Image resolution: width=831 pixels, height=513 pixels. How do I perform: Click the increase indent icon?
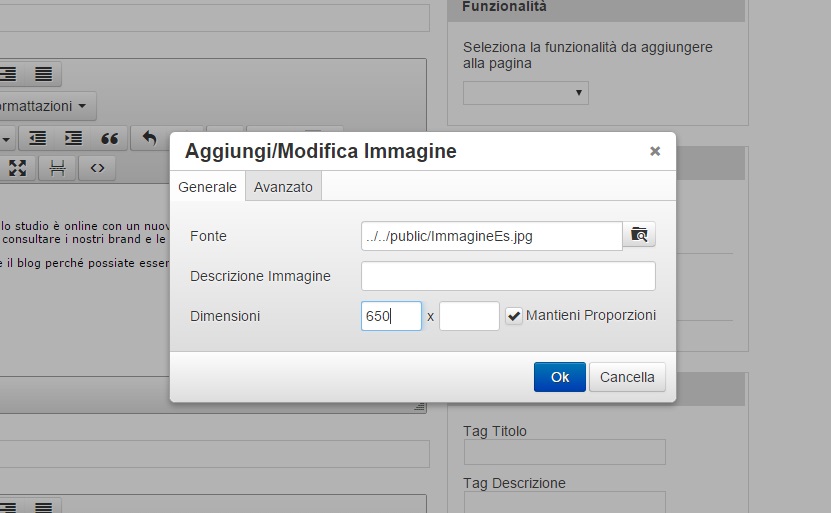tap(73, 138)
